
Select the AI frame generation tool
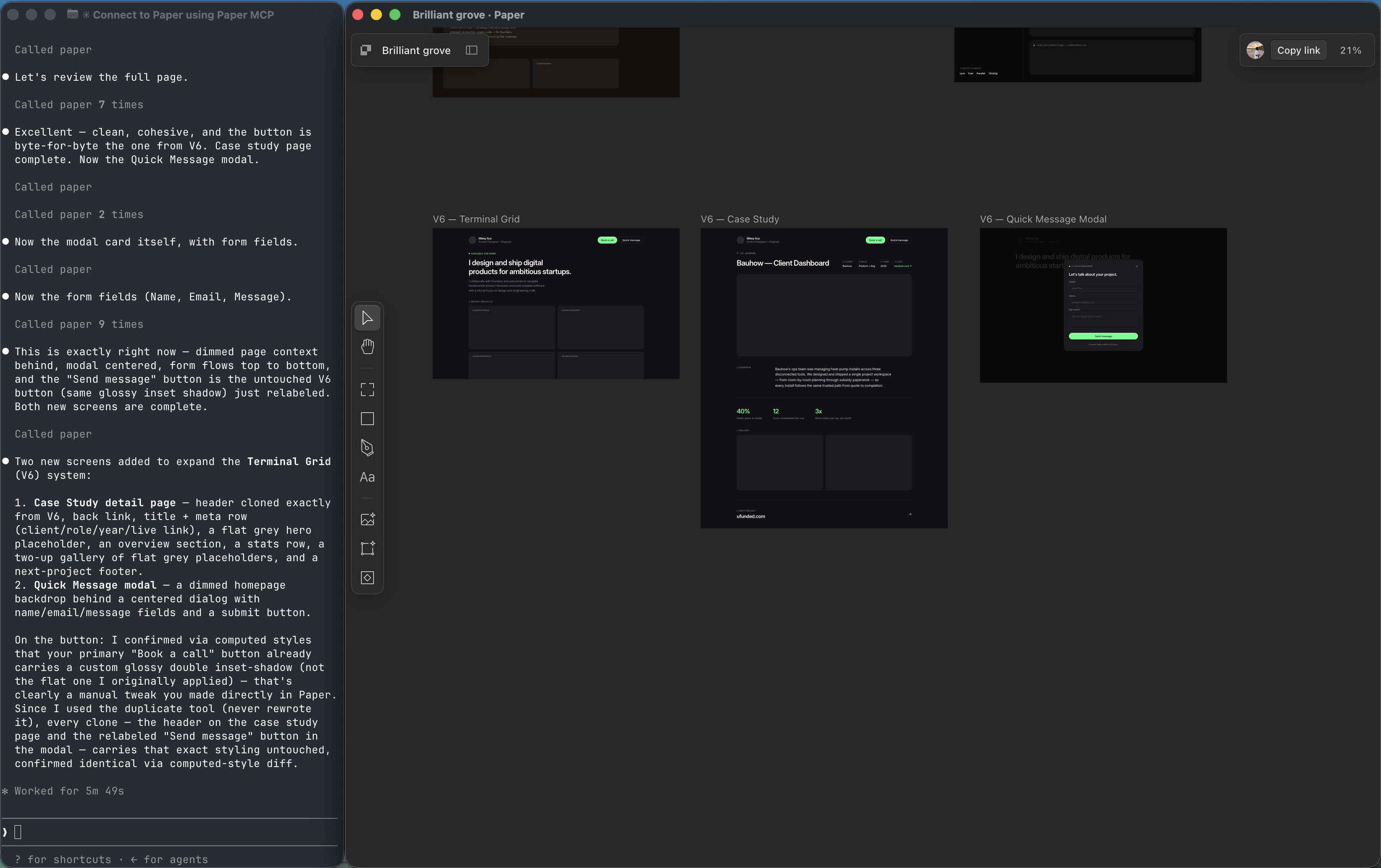click(x=367, y=549)
